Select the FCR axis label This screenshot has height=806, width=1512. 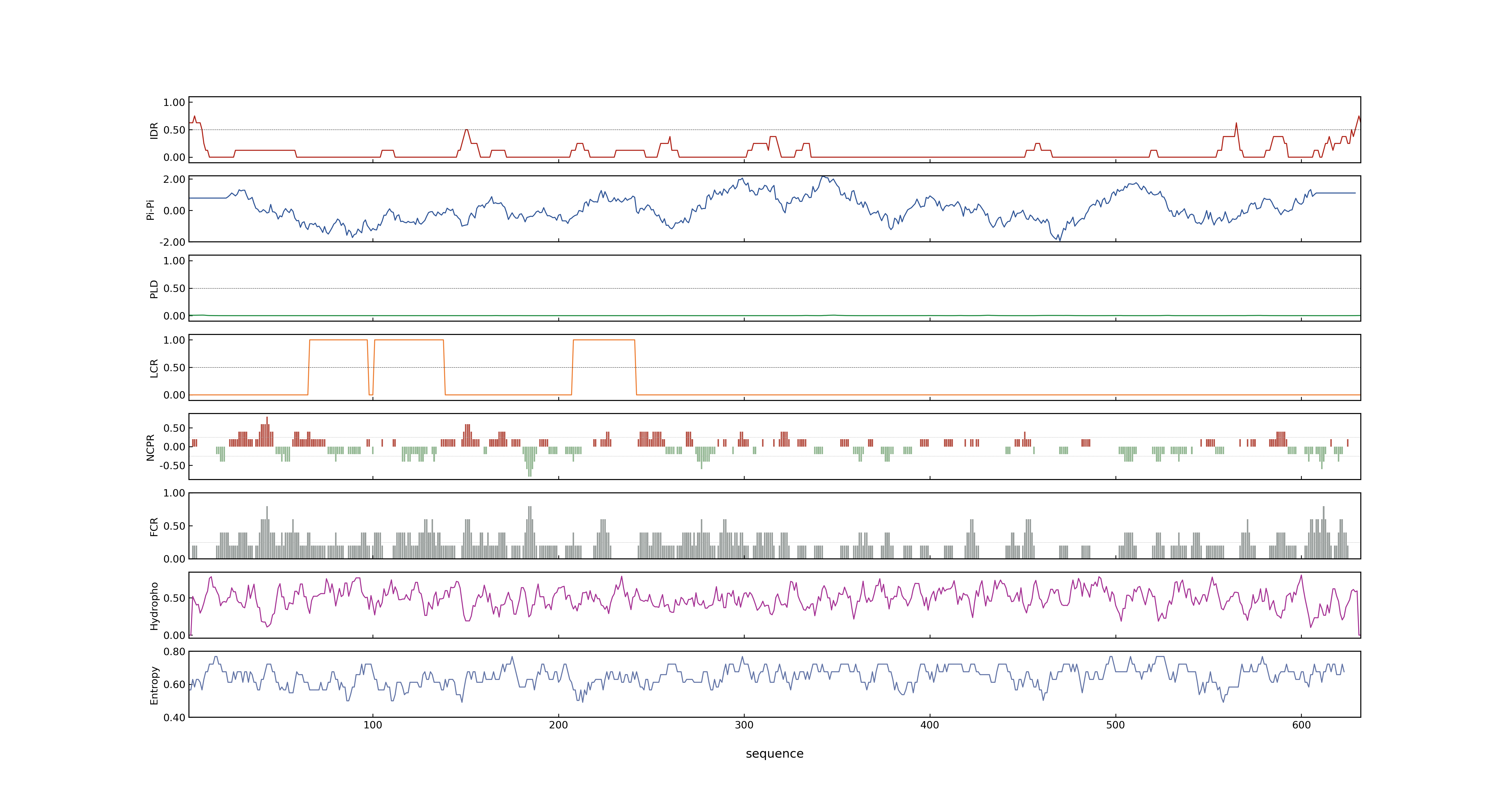(x=154, y=526)
